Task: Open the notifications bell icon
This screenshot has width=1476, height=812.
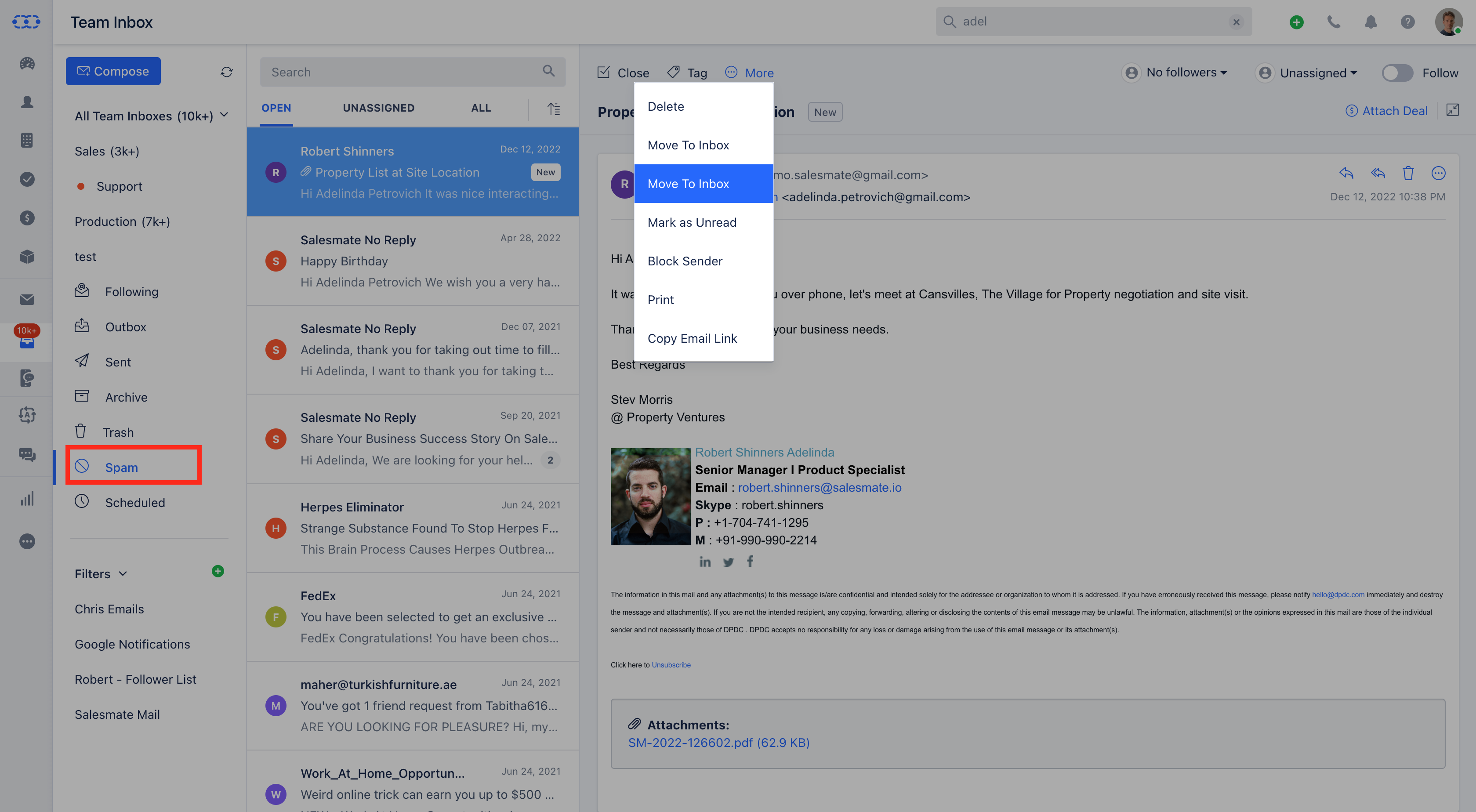Action: coord(1371,22)
